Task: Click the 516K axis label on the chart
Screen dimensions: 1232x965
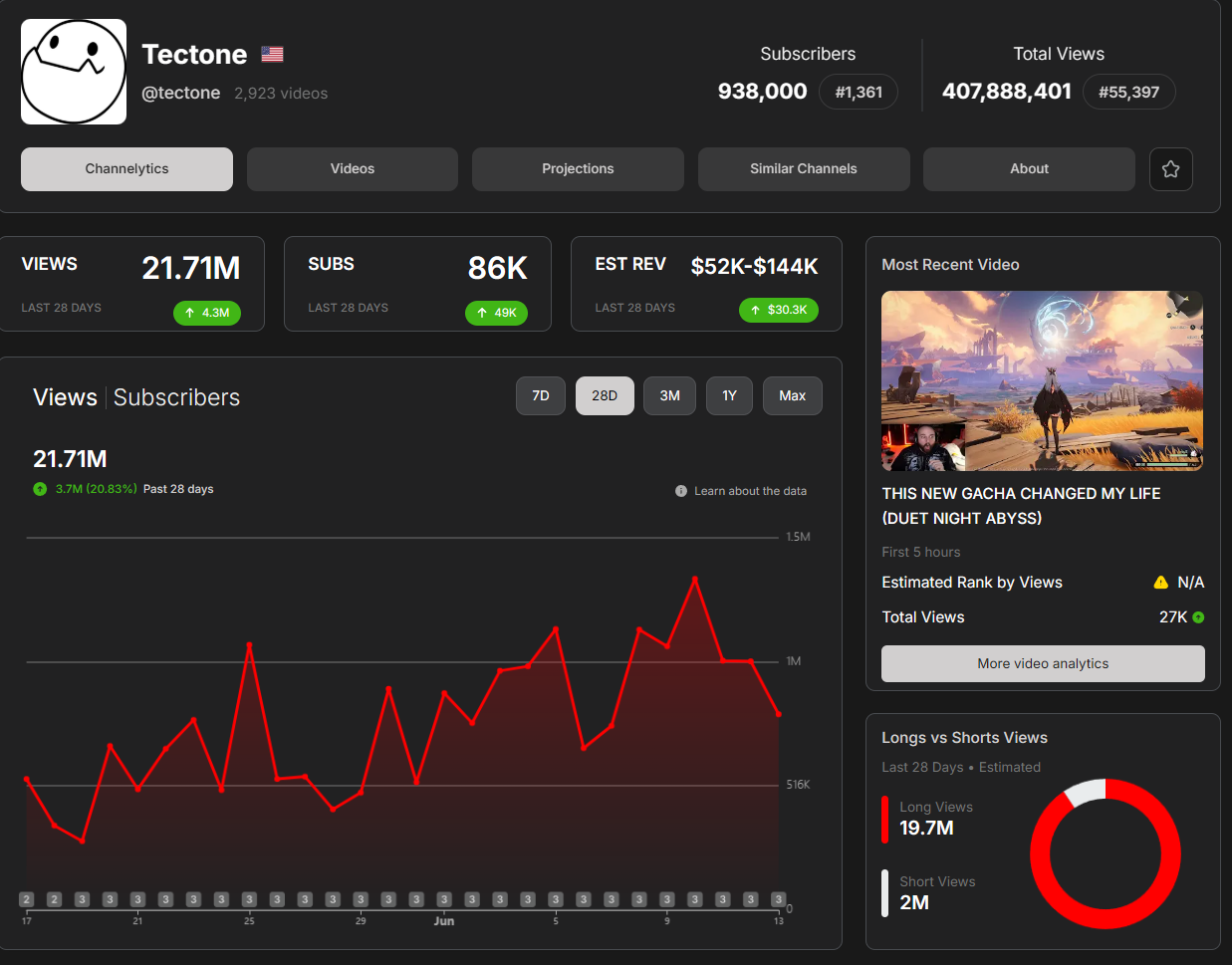Action: tap(798, 785)
